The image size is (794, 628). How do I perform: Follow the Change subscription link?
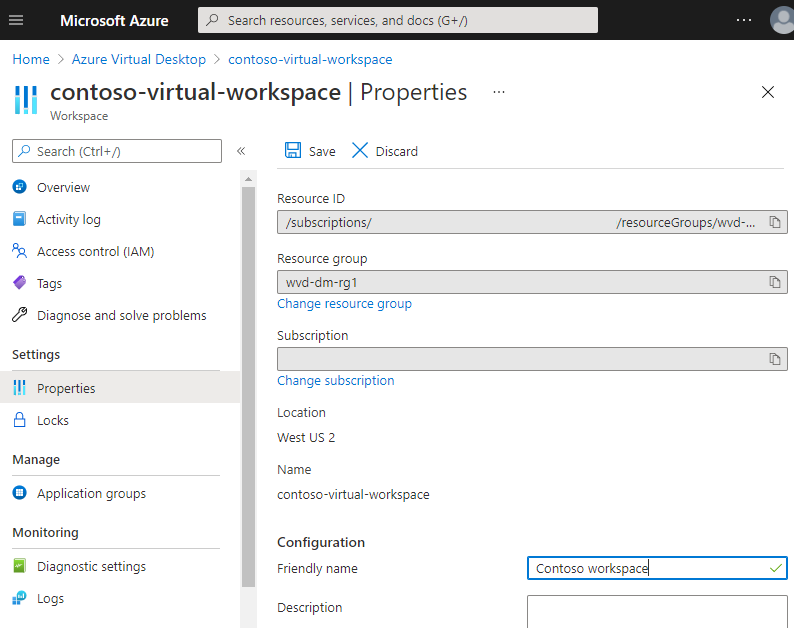[335, 380]
